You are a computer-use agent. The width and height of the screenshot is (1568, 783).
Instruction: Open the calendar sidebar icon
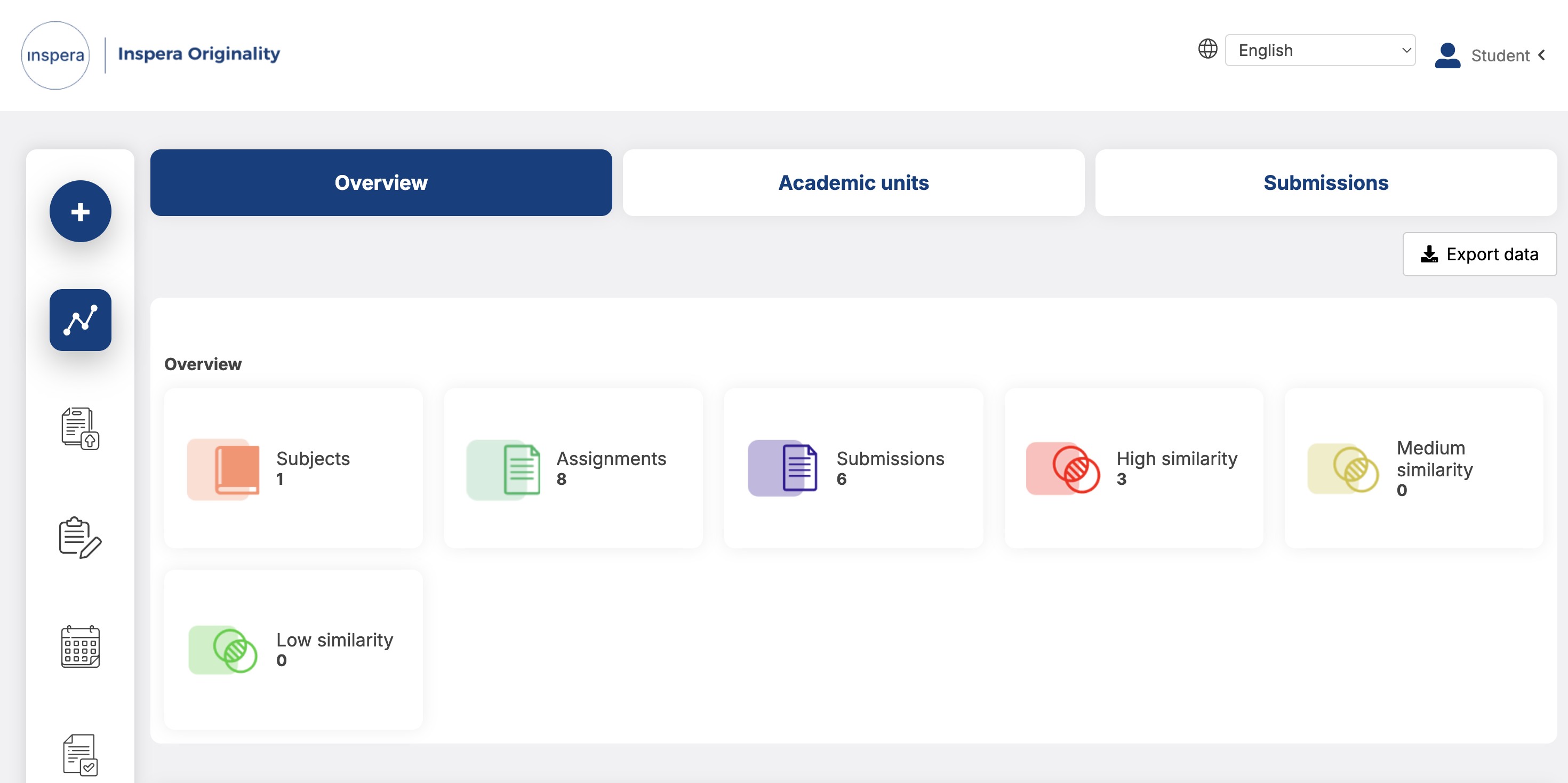pos(81,646)
